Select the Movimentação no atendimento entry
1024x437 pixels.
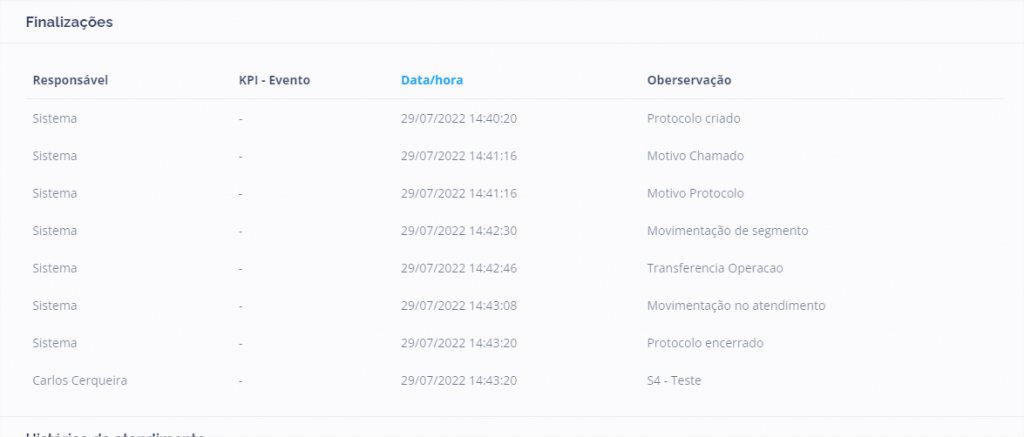tap(736, 305)
